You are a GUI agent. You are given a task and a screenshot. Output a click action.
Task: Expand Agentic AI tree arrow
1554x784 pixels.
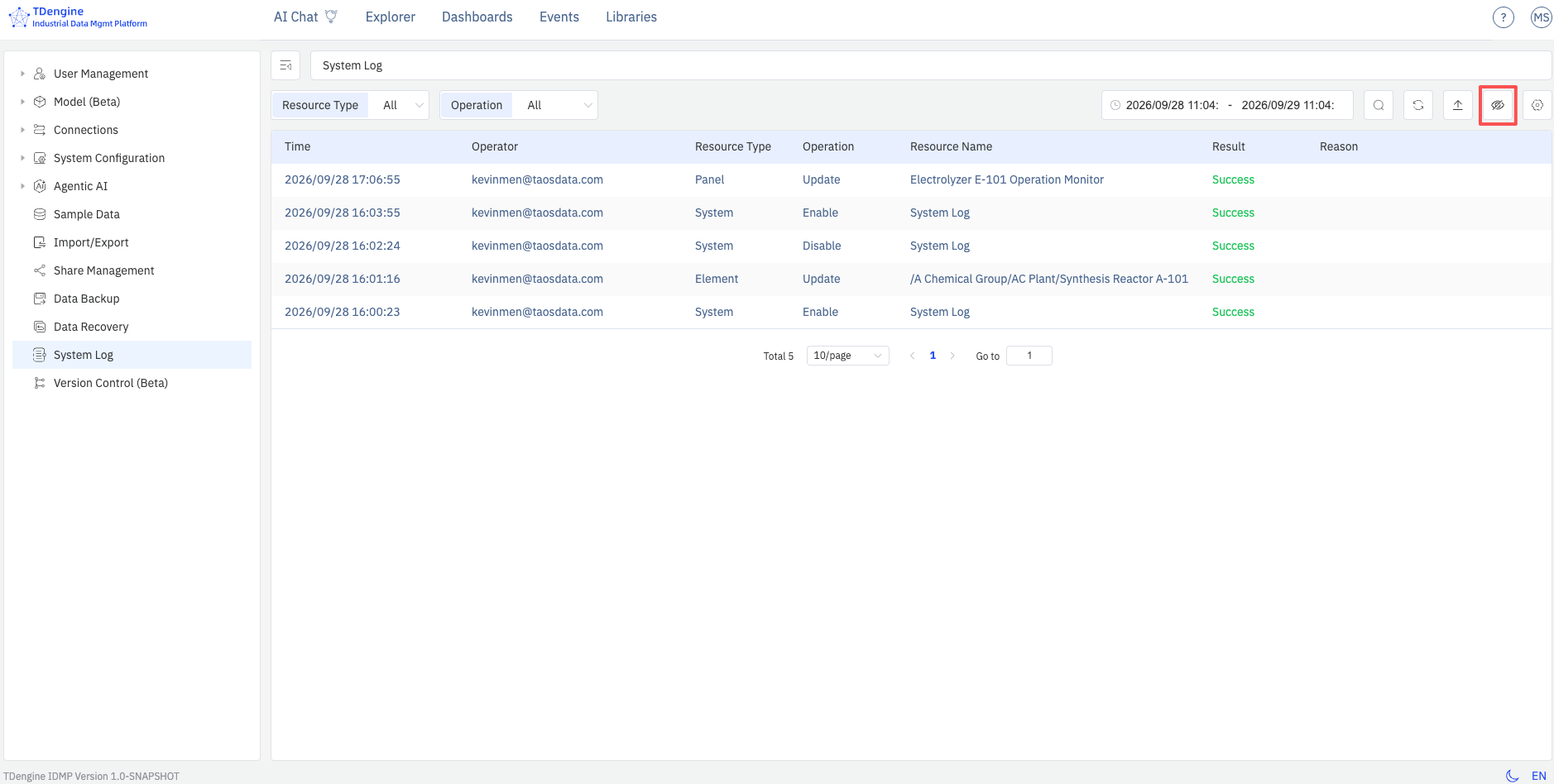[x=22, y=186]
